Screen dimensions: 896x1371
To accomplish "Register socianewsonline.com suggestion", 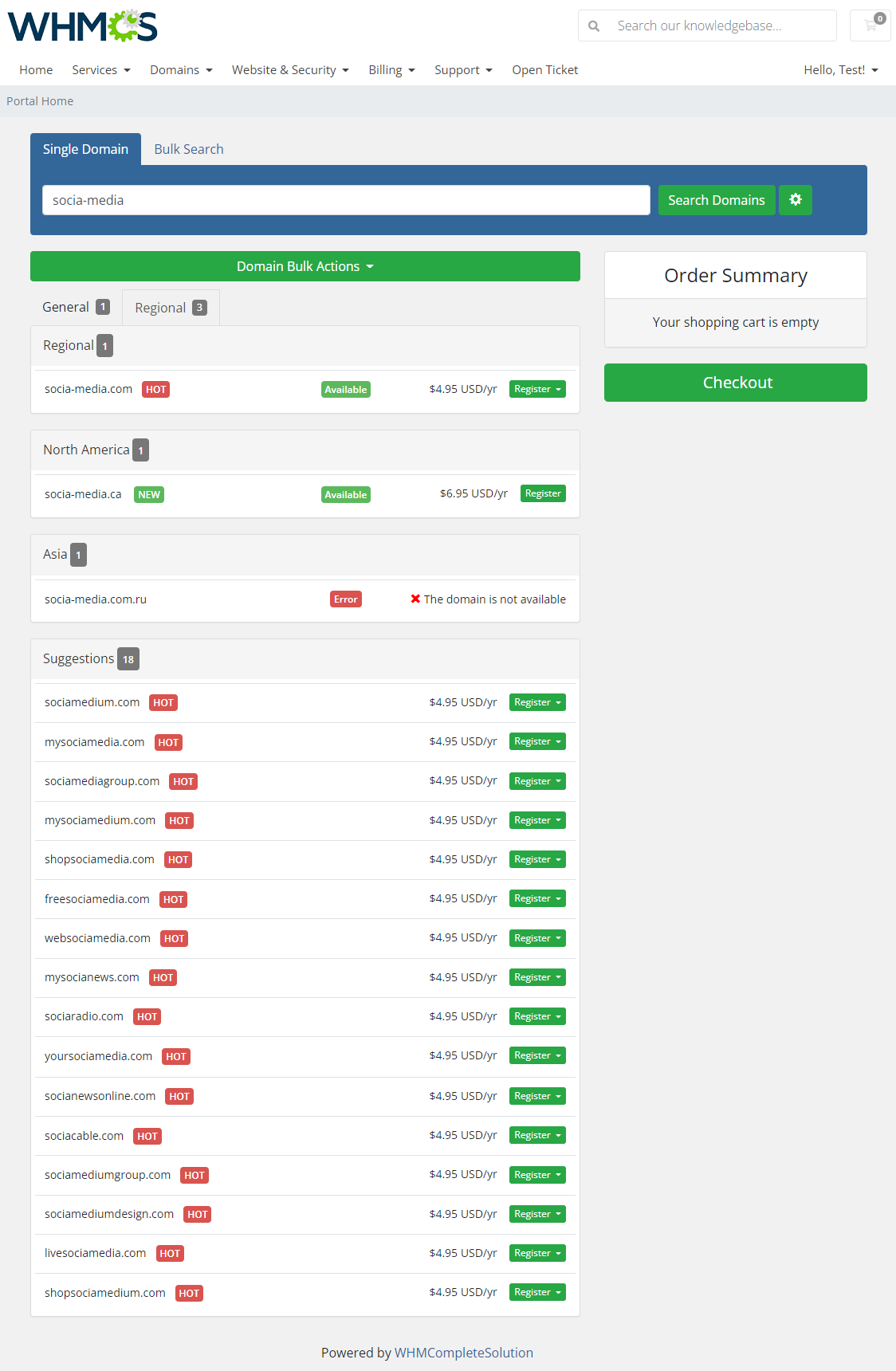I will [537, 1096].
